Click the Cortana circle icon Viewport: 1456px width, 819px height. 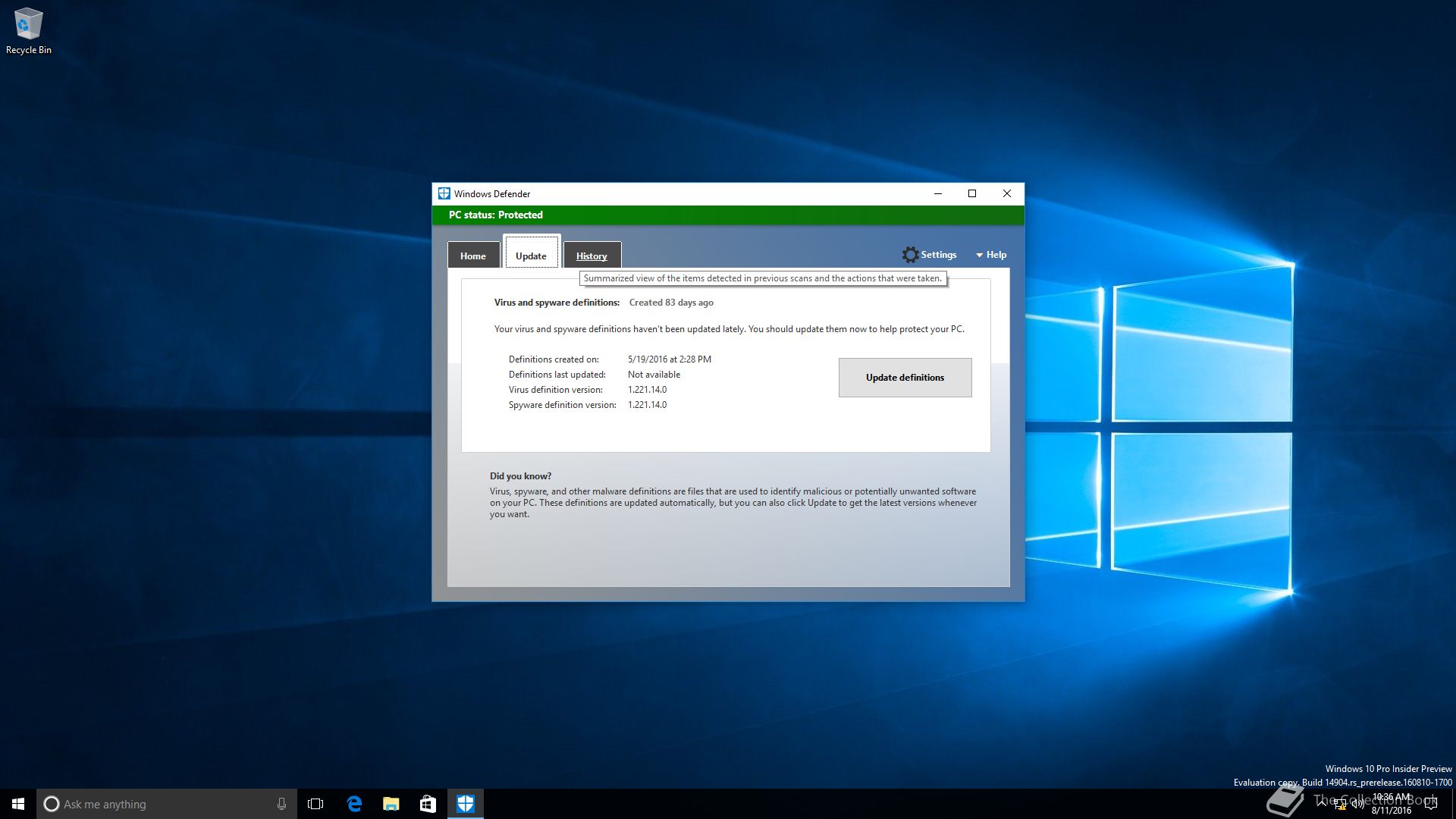(52, 804)
